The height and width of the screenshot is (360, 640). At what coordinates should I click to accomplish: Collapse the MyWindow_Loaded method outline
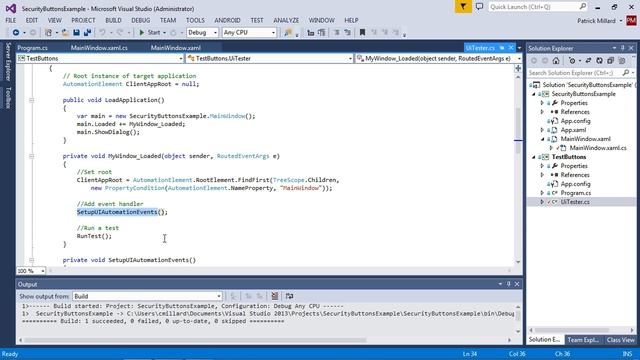point(31,156)
